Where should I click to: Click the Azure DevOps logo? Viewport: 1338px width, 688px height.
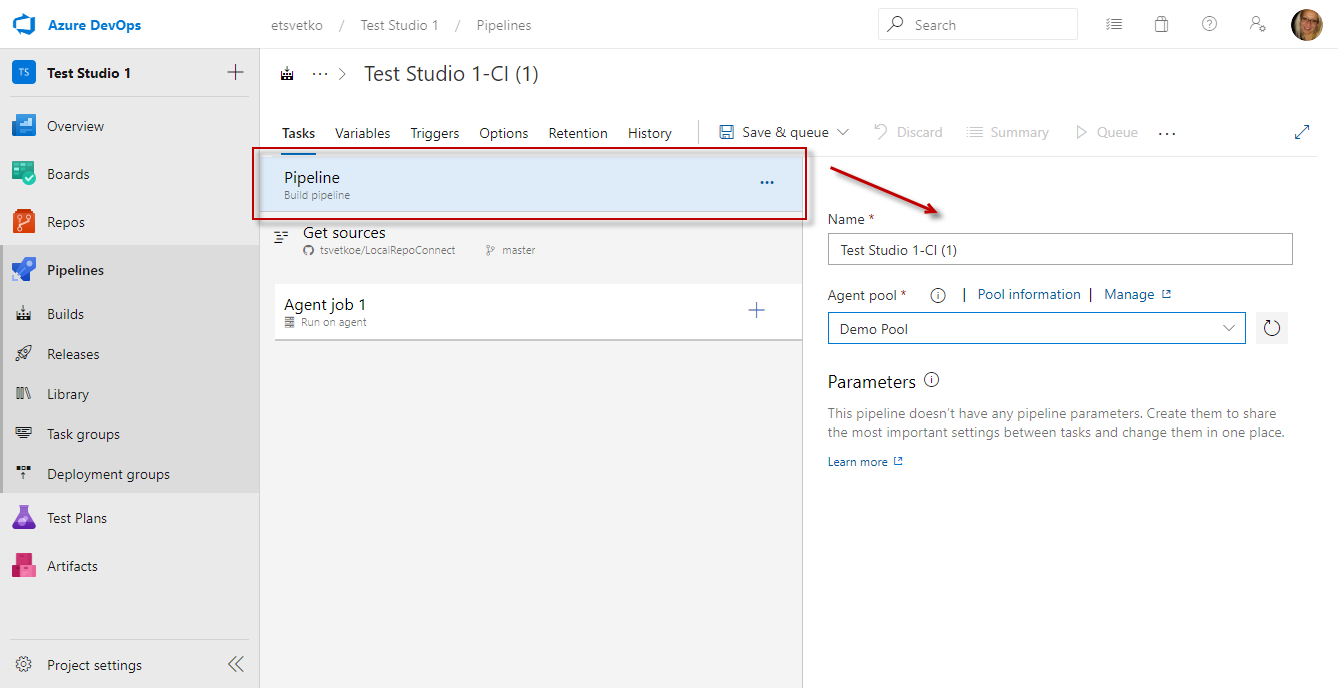click(x=24, y=25)
